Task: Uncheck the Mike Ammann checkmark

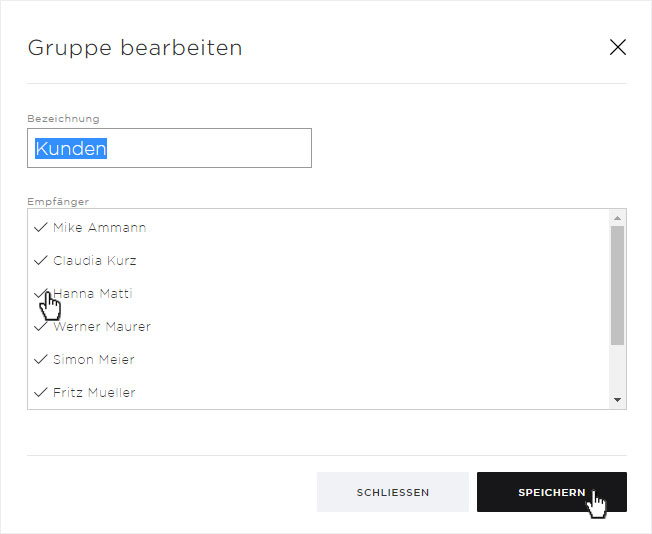Action: click(x=40, y=227)
